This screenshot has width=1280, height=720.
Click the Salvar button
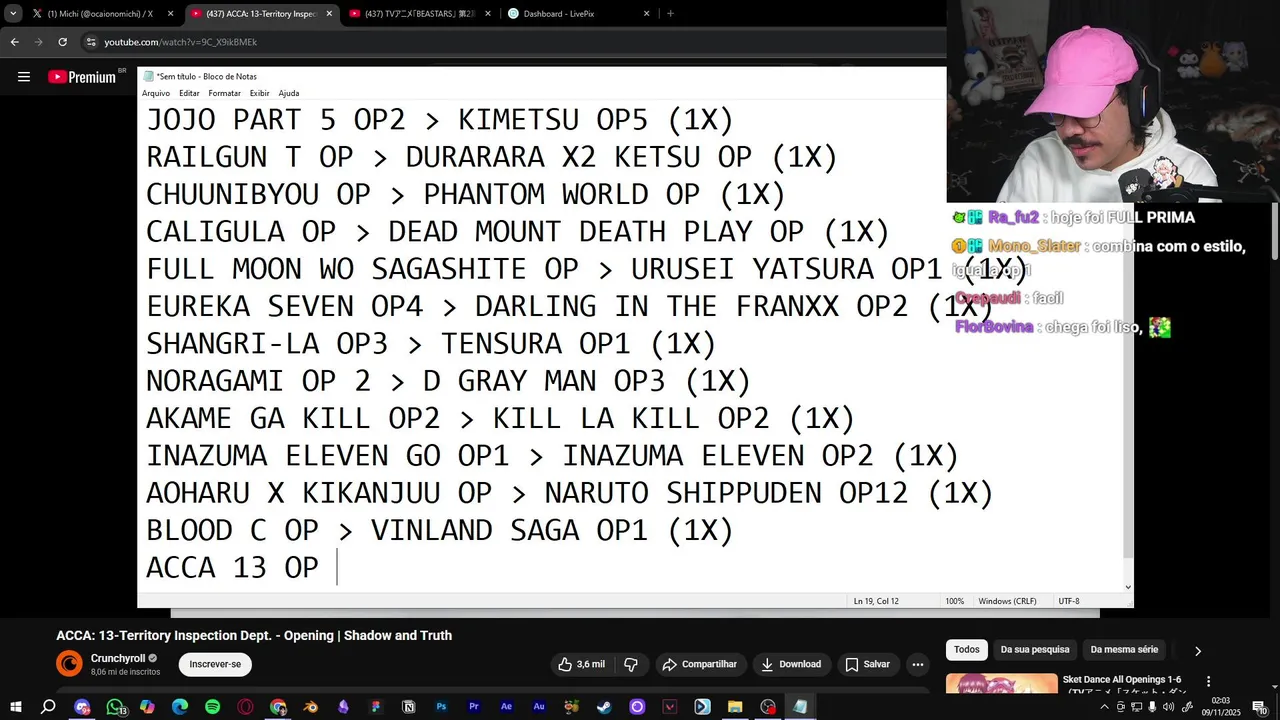[867, 664]
